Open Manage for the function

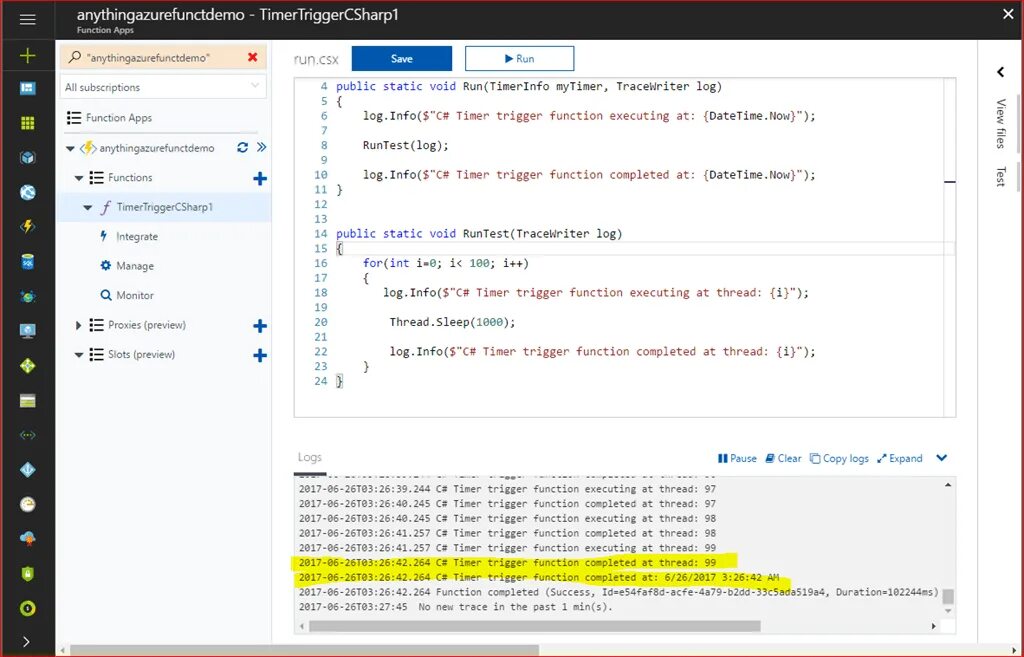point(135,266)
